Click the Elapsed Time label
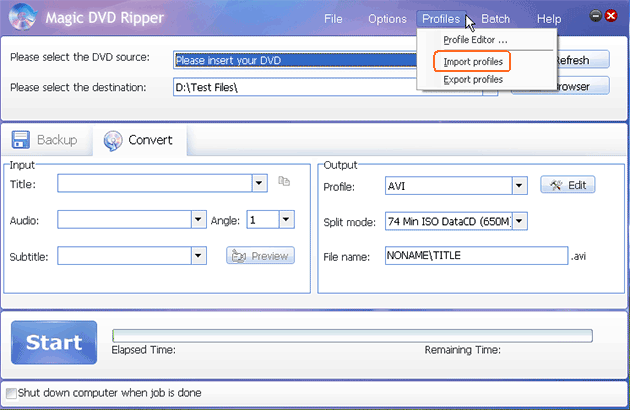 [143, 350]
